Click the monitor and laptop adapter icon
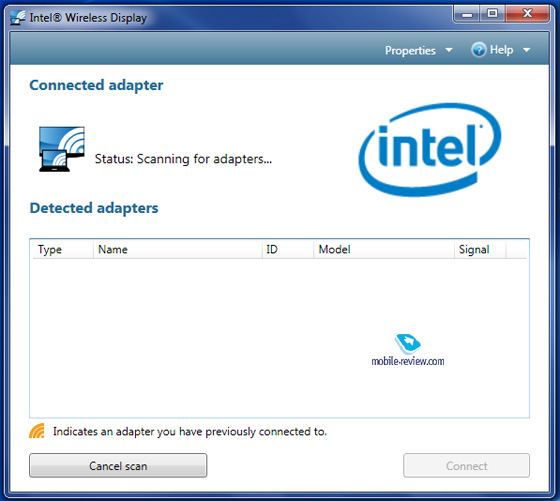The image size is (560, 501). [62, 149]
